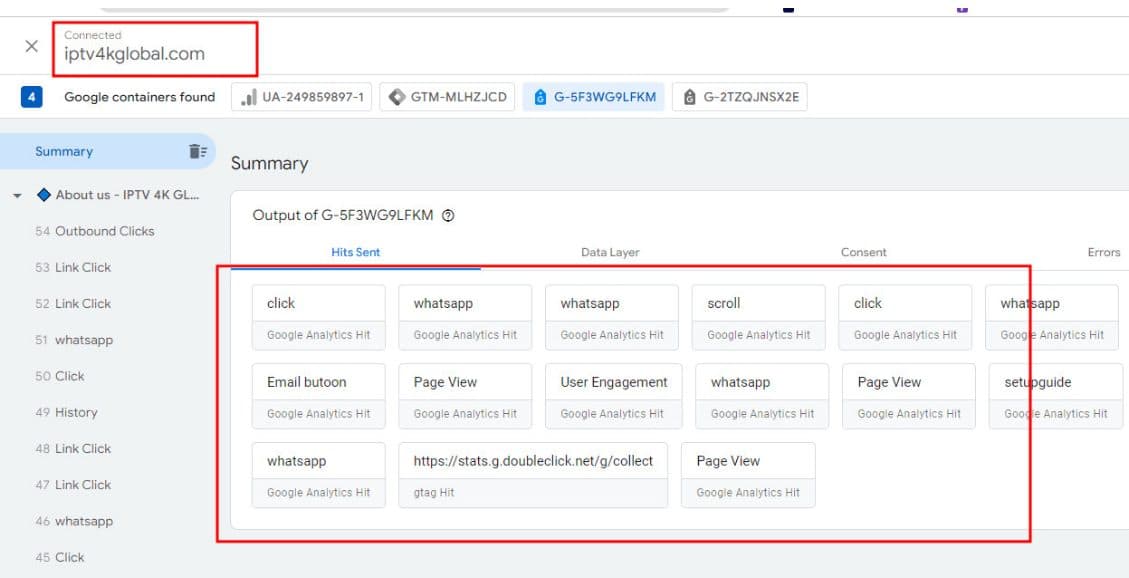The width and height of the screenshot is (1129, 578).
Task: Switch to the Hits Sent tab
Action: point(356,252)
